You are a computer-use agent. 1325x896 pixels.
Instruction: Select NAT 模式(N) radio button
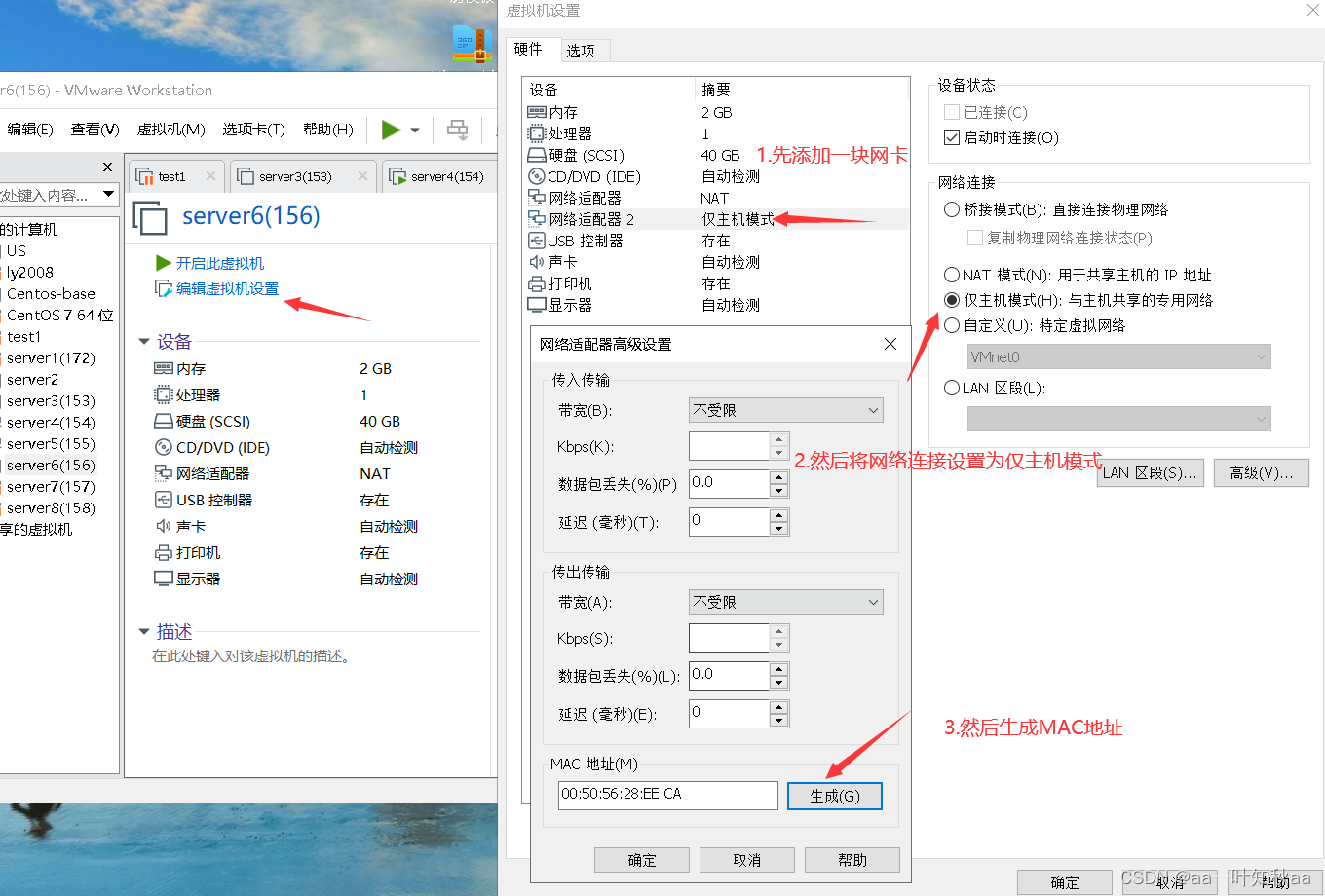[x=952, y=275]
